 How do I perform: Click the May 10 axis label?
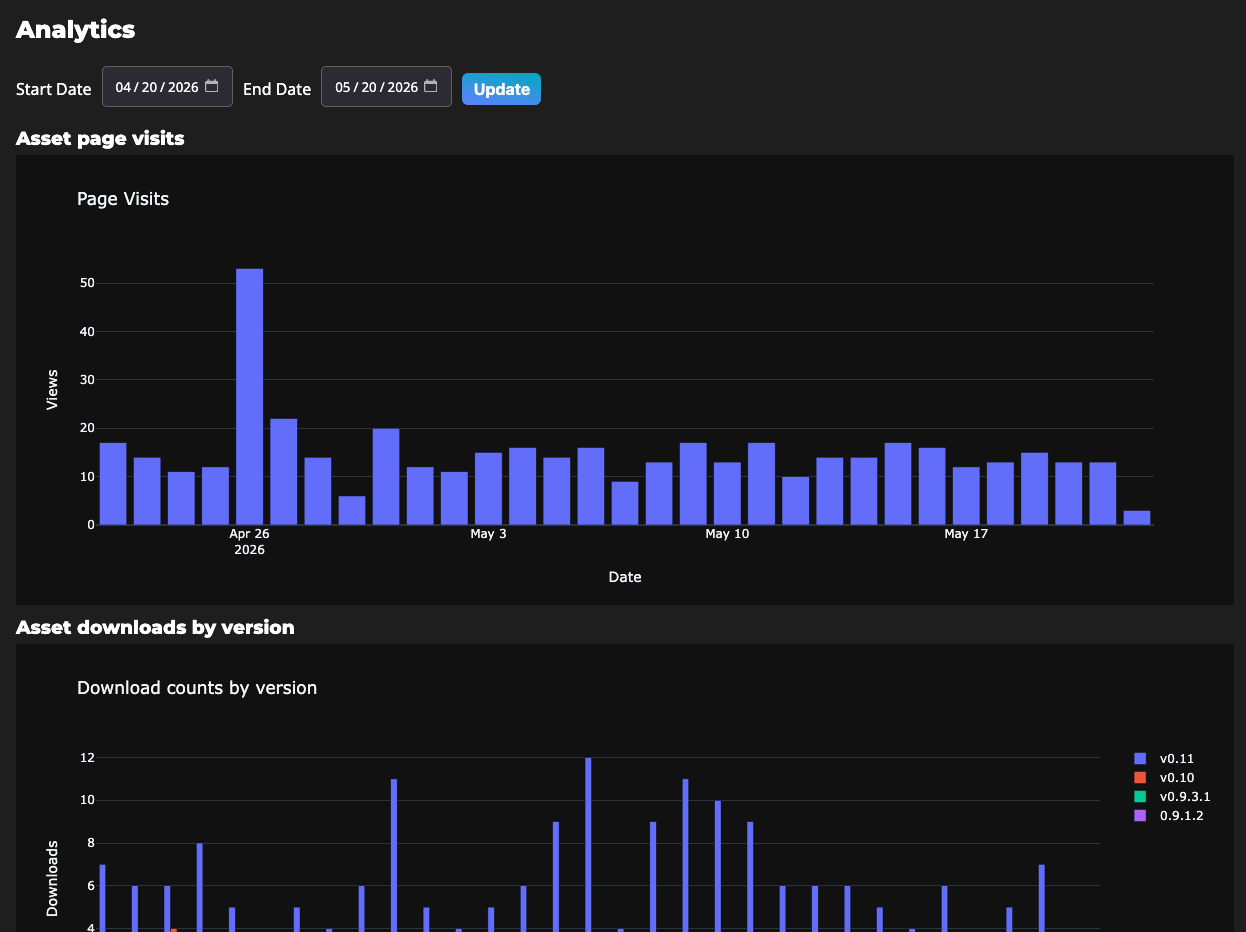click(727, 534)
